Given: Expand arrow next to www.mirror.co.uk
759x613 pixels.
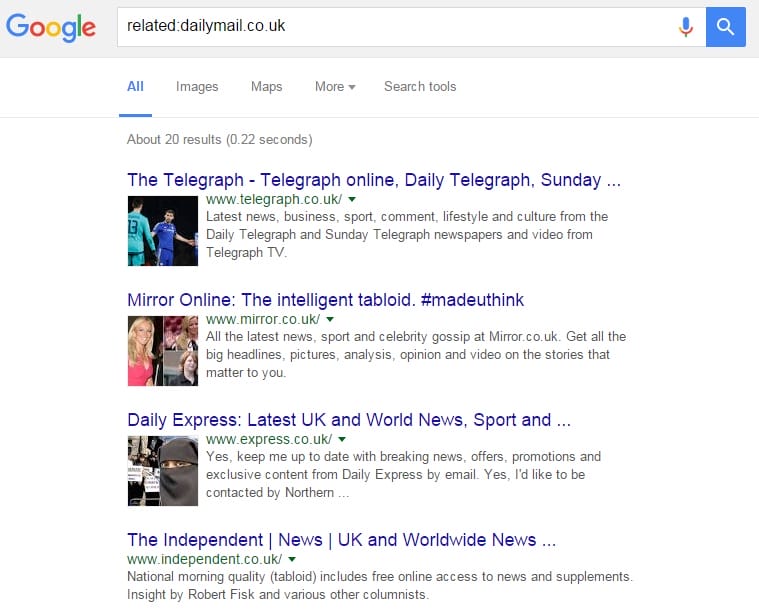Looking at the screenshot, I should [330, 320].
